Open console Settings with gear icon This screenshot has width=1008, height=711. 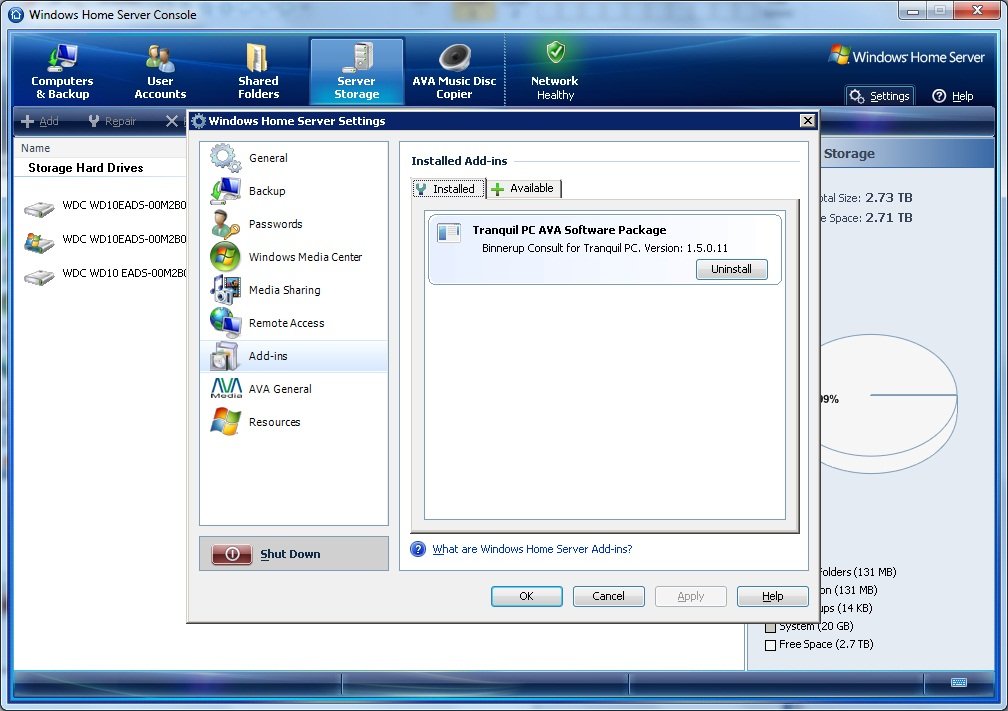tap(879, 96)
